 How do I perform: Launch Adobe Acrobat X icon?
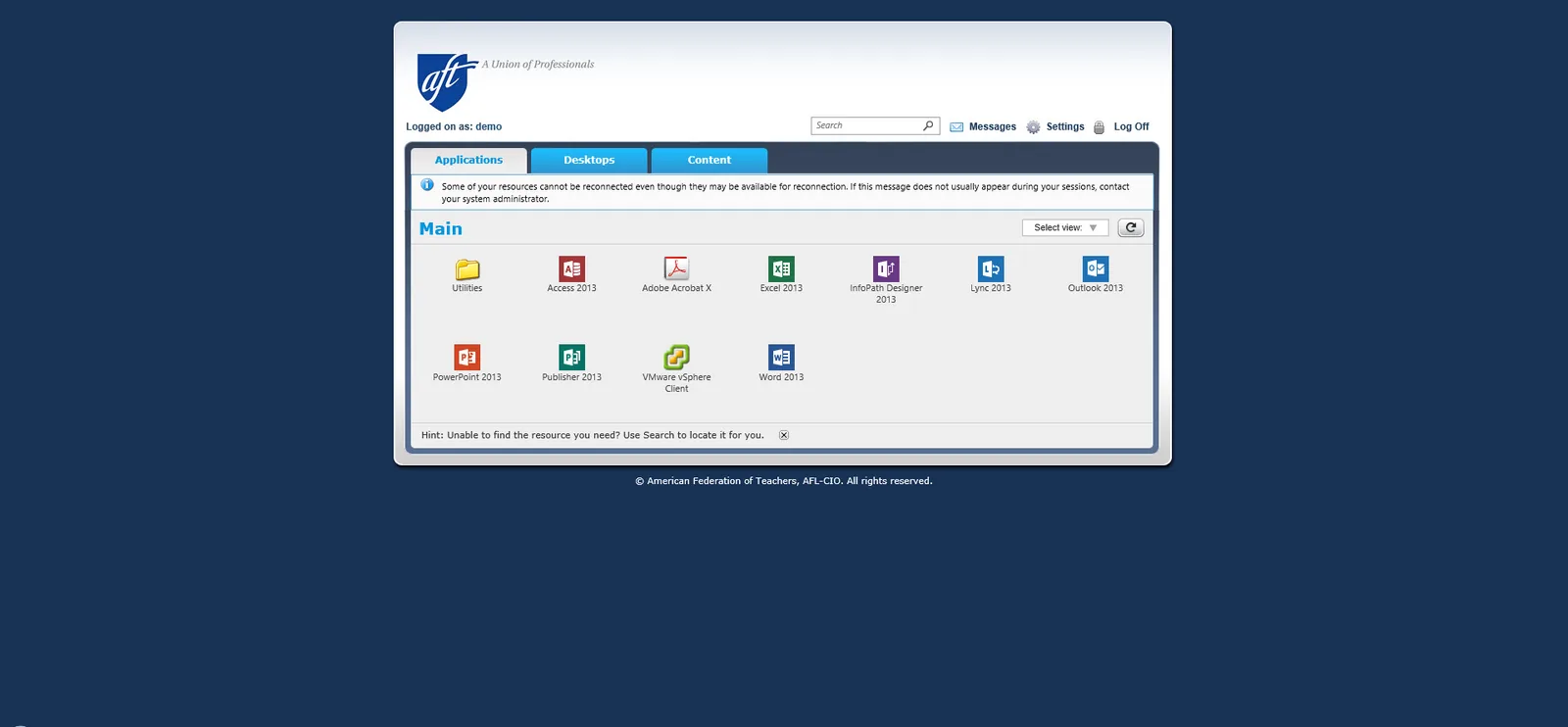676,268
